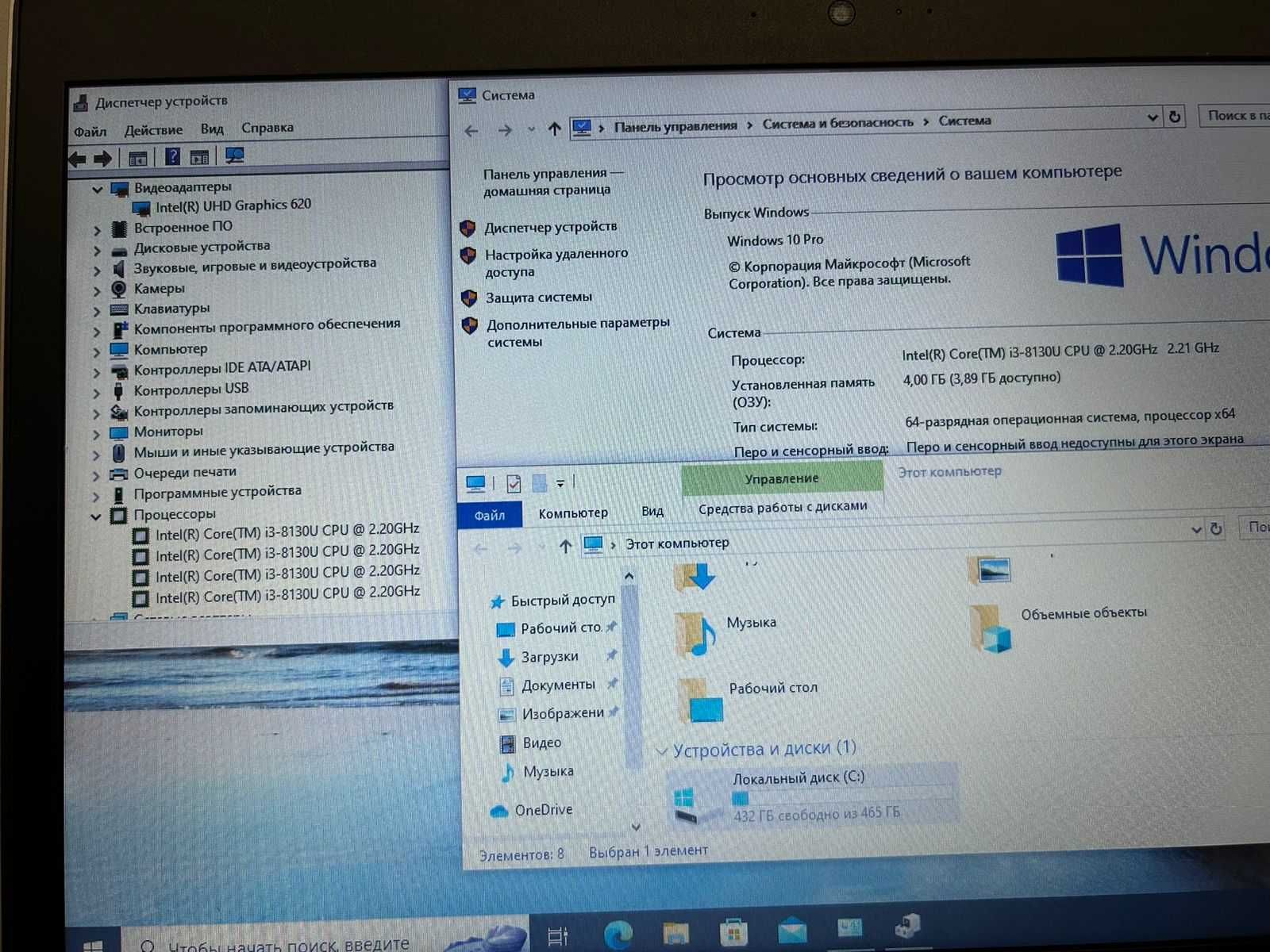Open Настройка удаленного доступа link
Screen dimensions: 1270x952
coord(556,263)
